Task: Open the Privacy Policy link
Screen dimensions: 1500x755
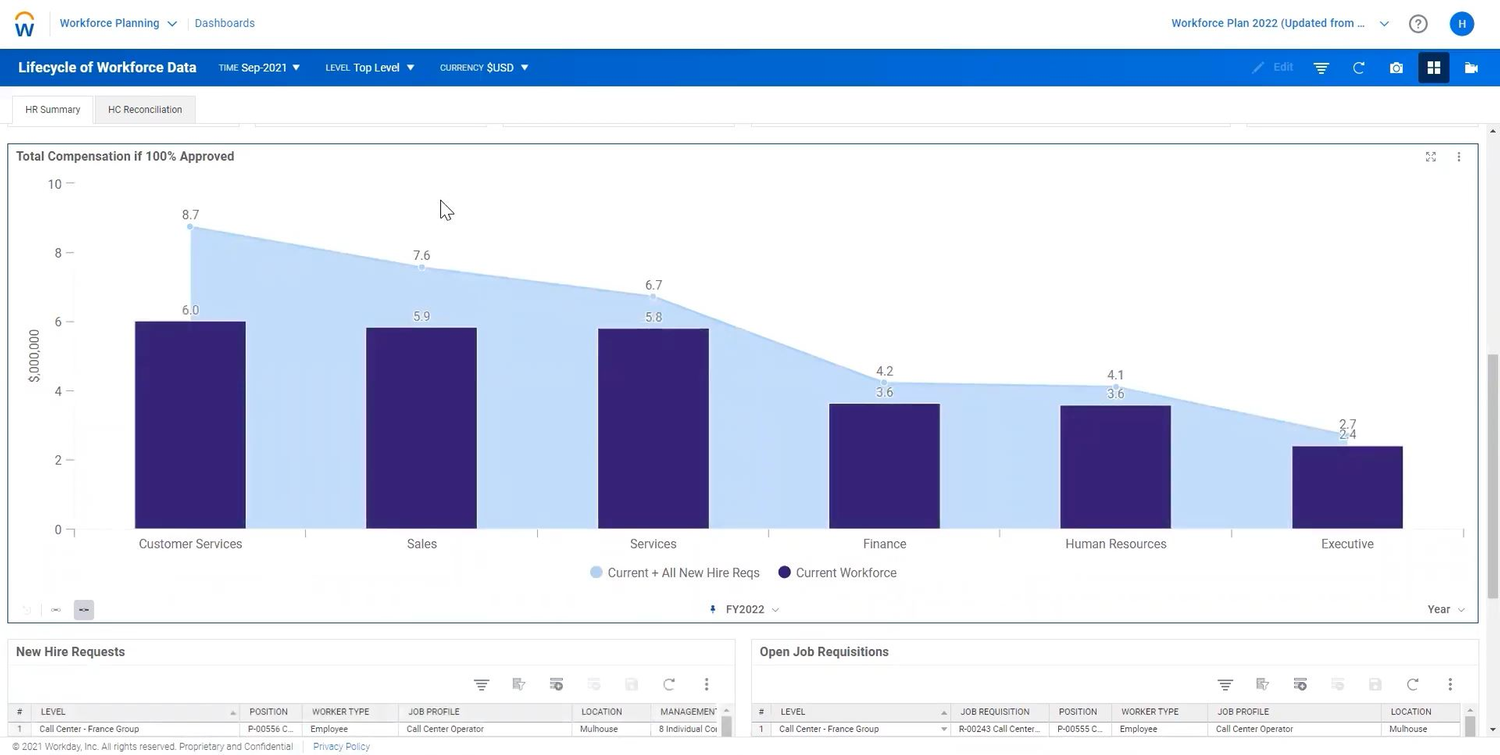Action: click(x=340, y=746)
